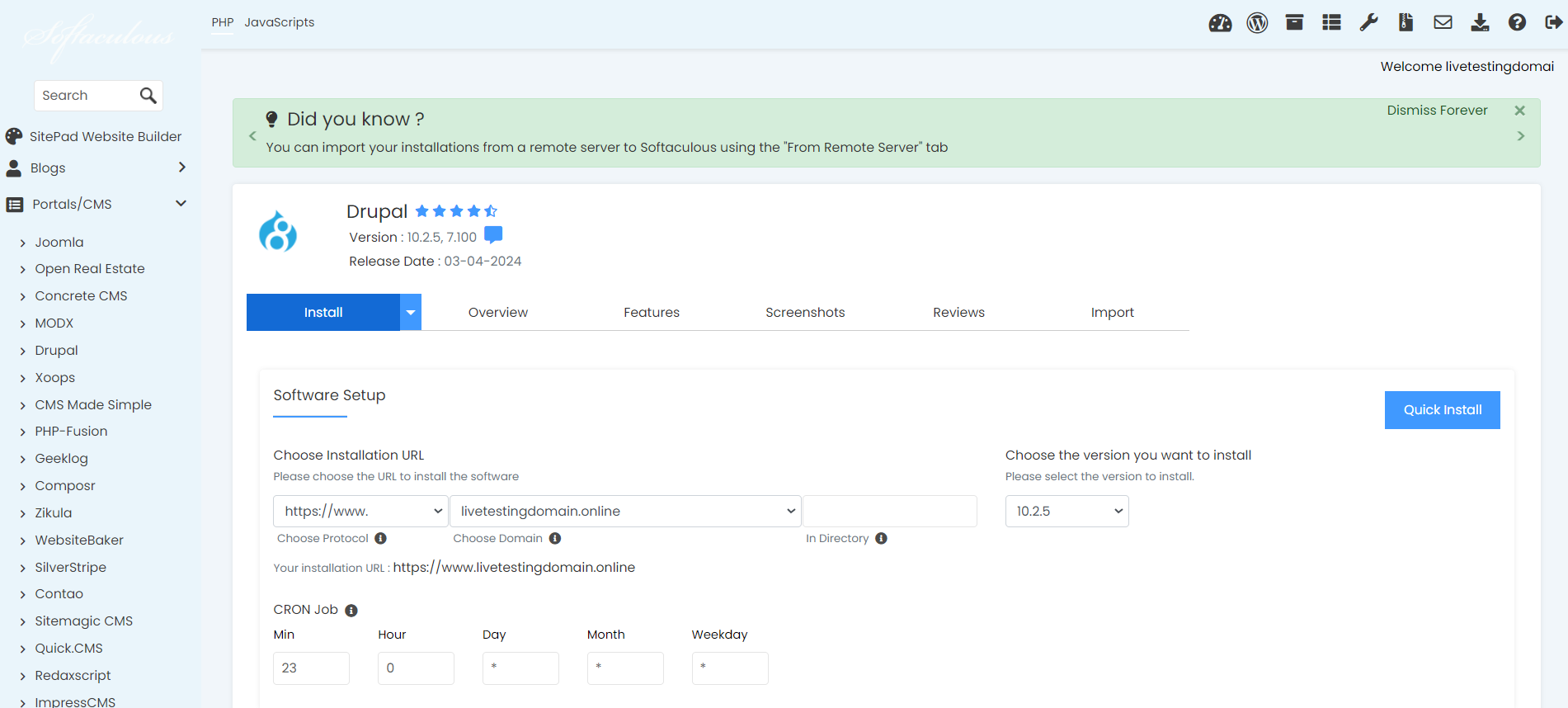Open the version dropdown 10.2.5
Screen dimensions: 1568x708
coord(1067,512)
